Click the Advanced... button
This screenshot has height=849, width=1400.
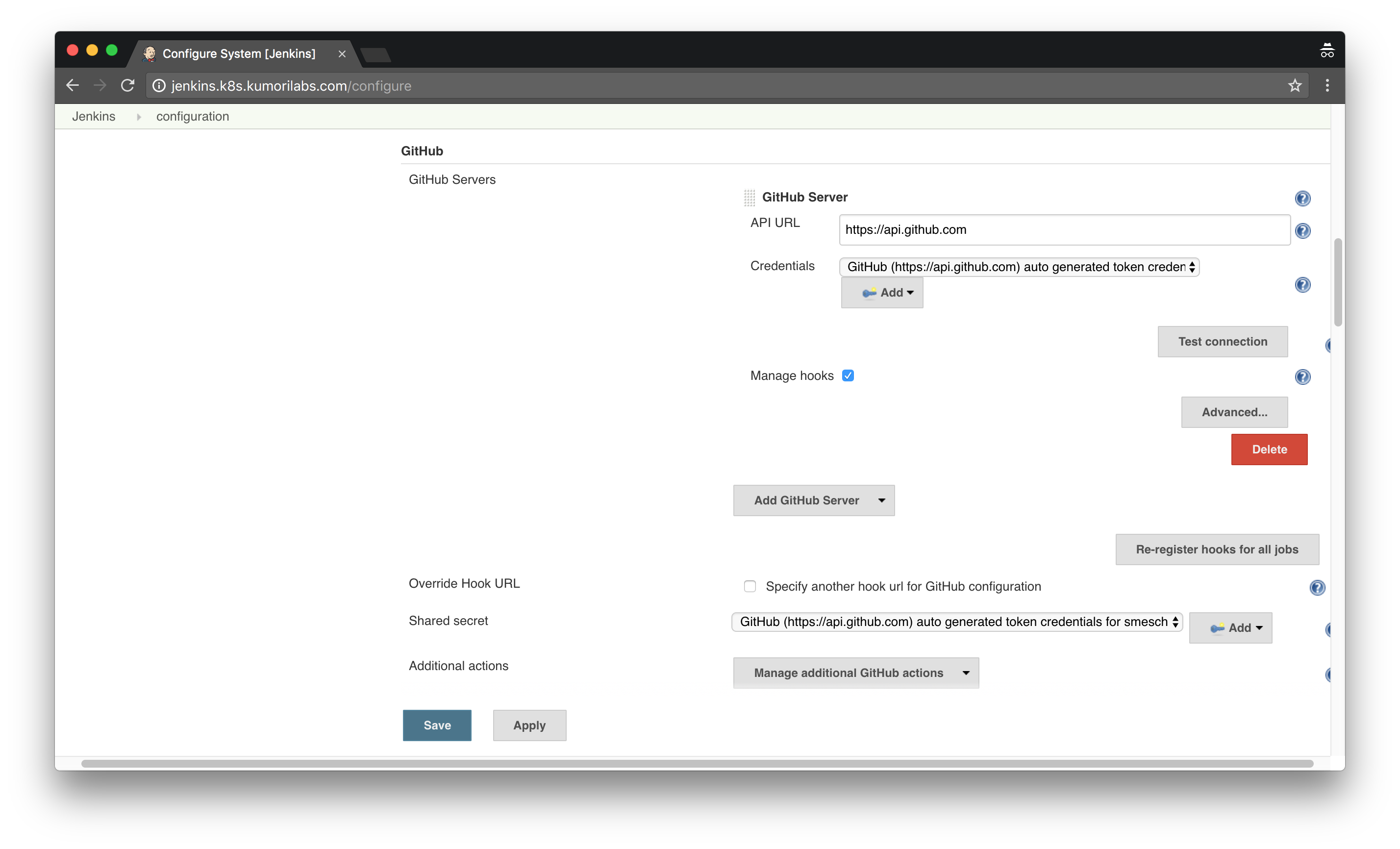[1234, 412]
